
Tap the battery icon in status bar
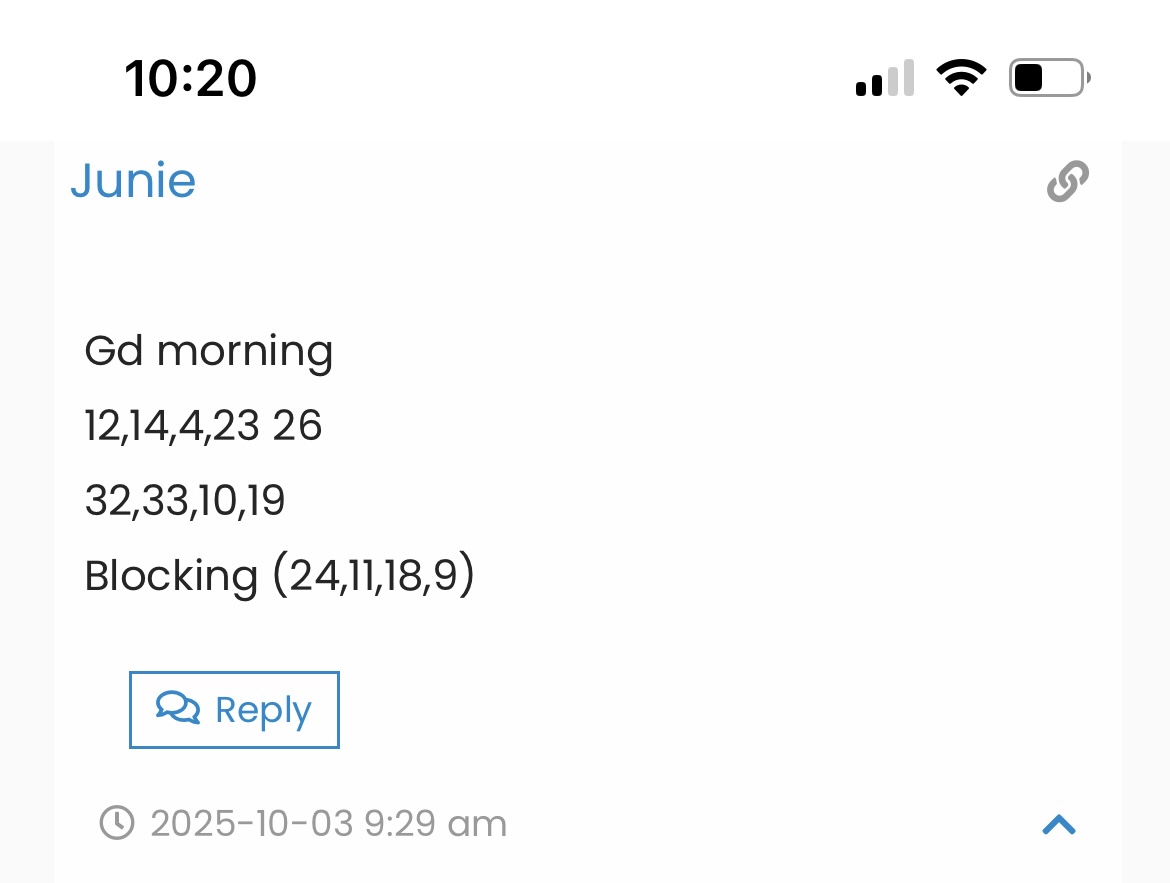click(x=1049, y=77)
